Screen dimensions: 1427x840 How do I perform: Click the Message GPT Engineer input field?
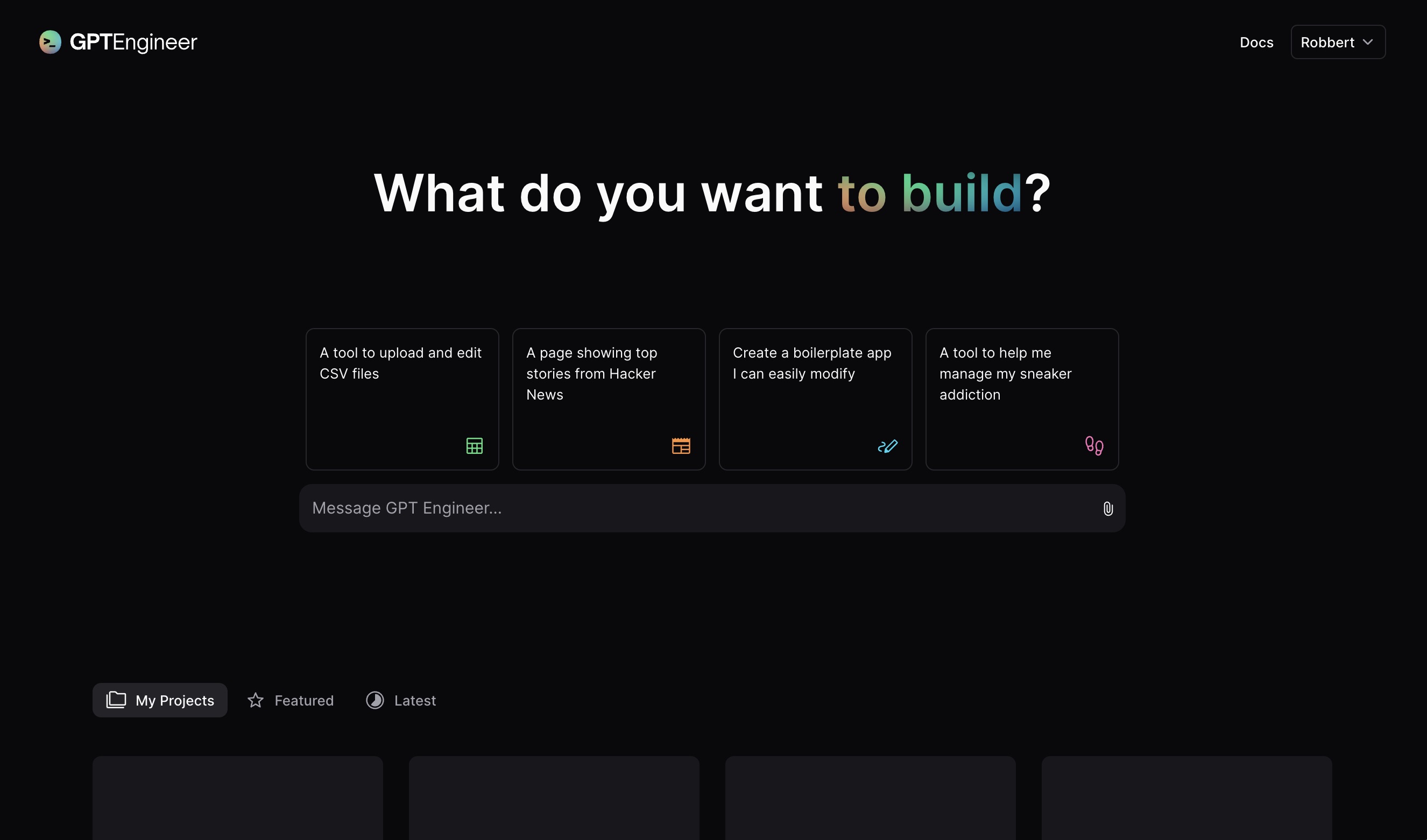(x=712, y=508)
